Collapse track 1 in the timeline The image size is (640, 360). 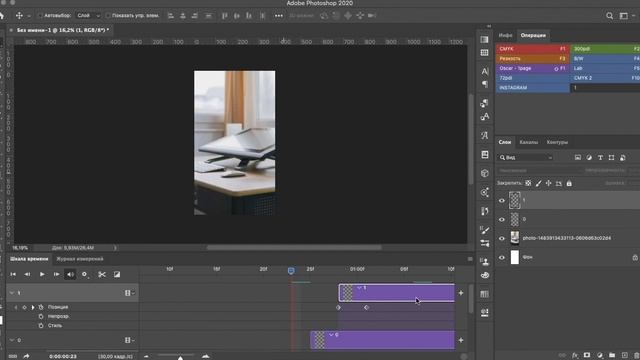point(12,293)
